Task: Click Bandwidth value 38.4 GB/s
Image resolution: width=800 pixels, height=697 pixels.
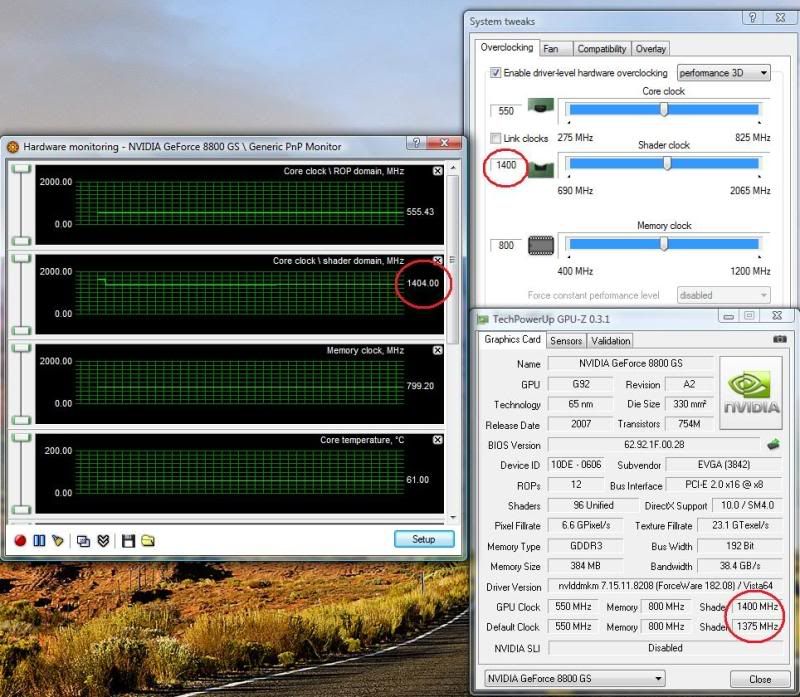Action: (740, 566)
